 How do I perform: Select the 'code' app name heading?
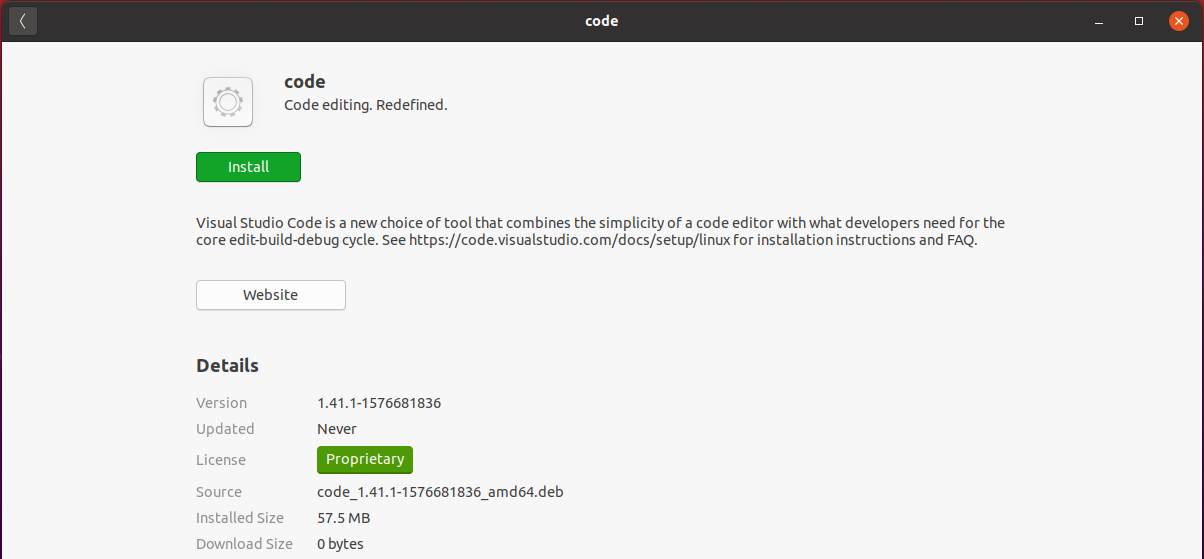tap(305, 82)
